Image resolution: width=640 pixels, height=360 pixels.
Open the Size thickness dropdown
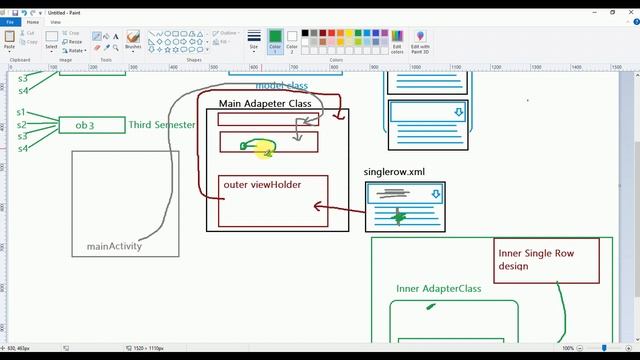coord(254,40)
